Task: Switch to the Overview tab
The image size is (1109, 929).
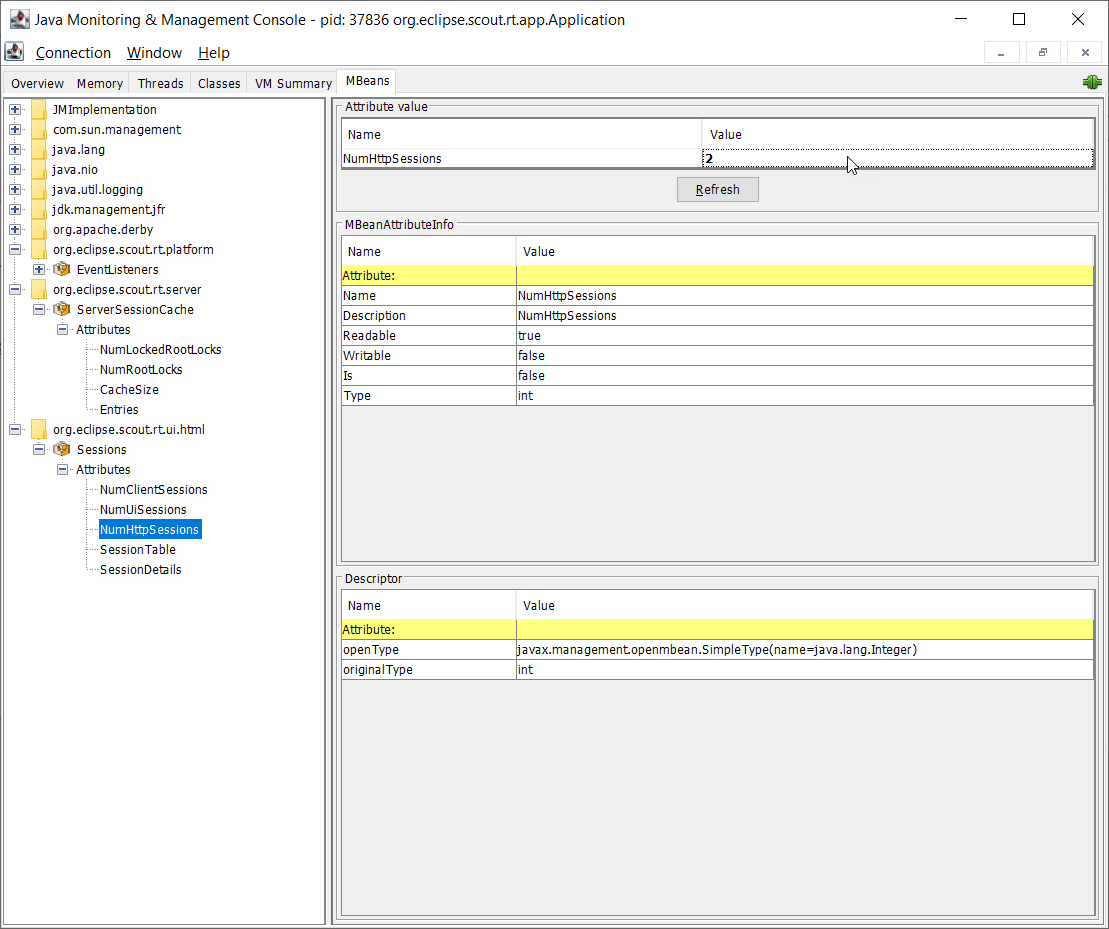Action: coord(37,83)
